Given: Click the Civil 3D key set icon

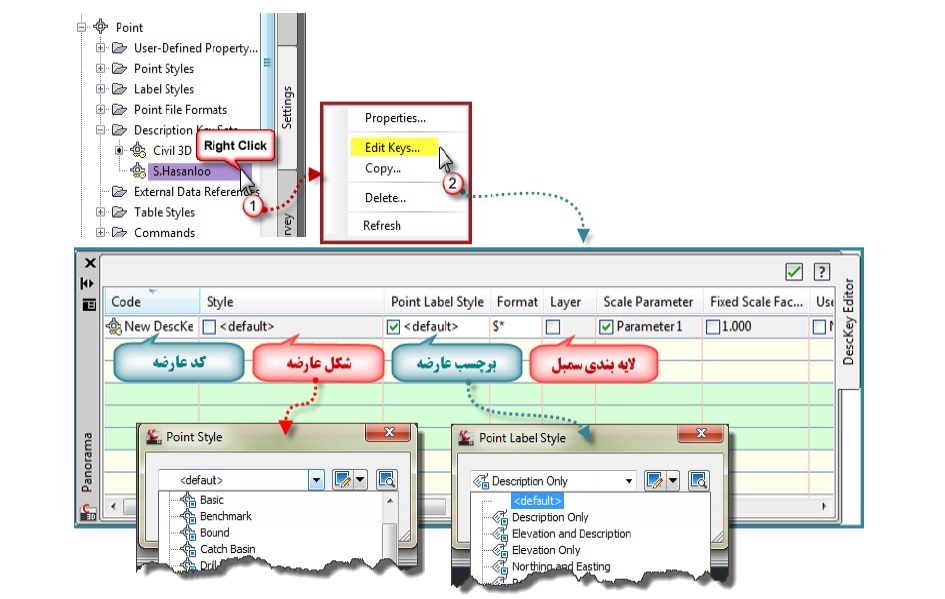Looking at the screenshot, I should (x=138, y=150).
